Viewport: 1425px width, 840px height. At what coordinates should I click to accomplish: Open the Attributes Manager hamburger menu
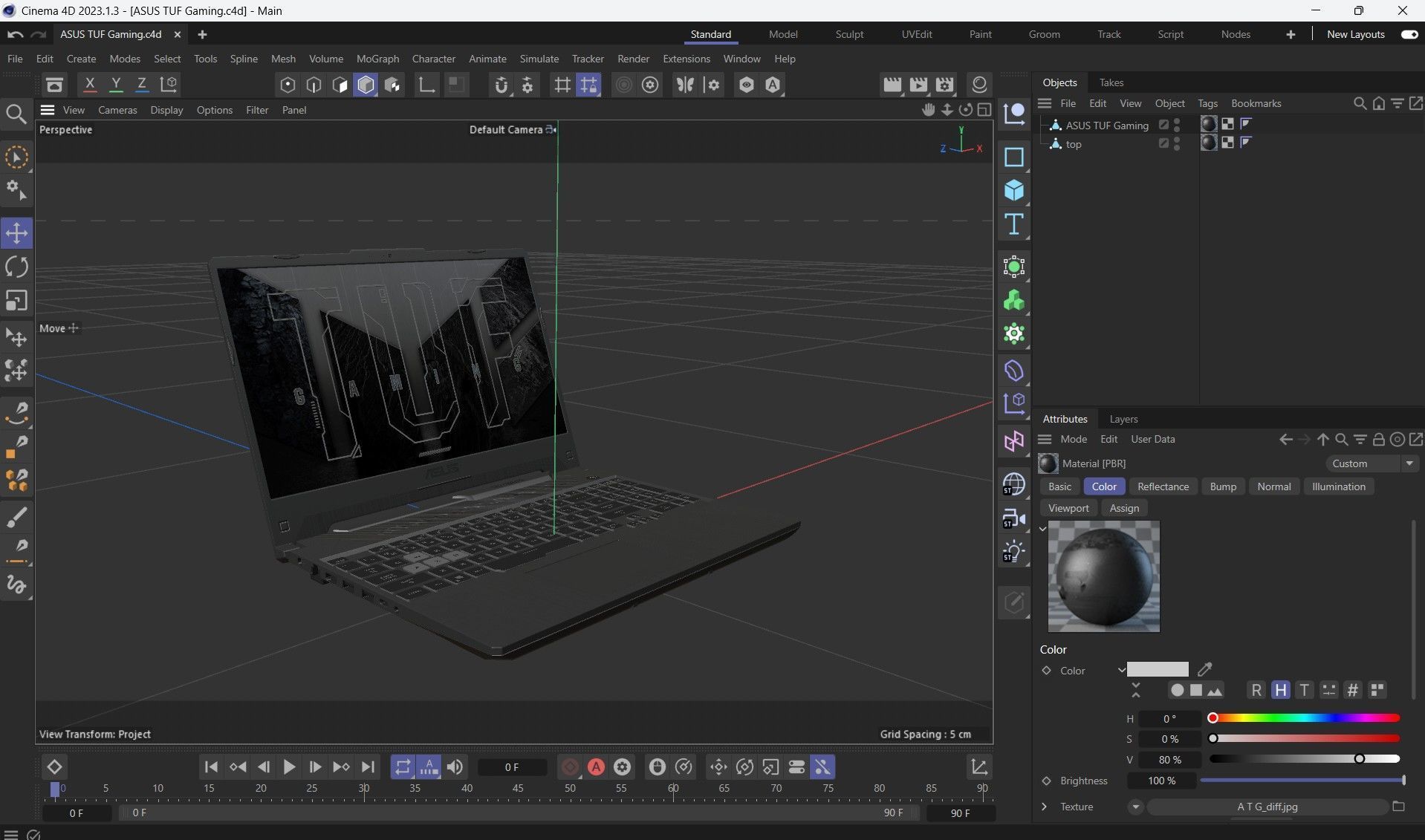point(1045,440)
